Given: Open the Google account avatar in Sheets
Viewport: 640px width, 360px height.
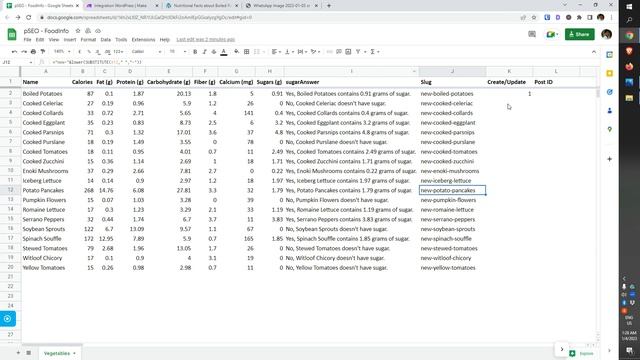Looking at the screenshot, I should 607,34.
